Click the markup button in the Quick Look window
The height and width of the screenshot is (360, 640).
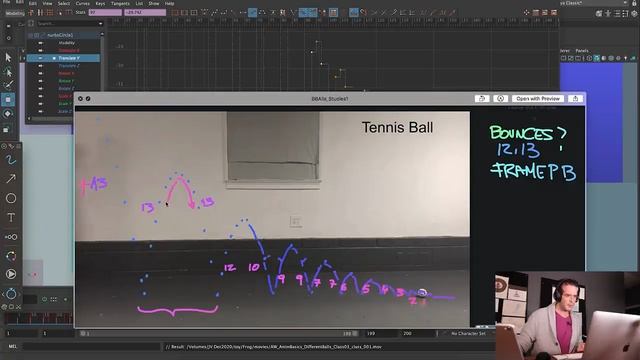click(x=500, y=99)
